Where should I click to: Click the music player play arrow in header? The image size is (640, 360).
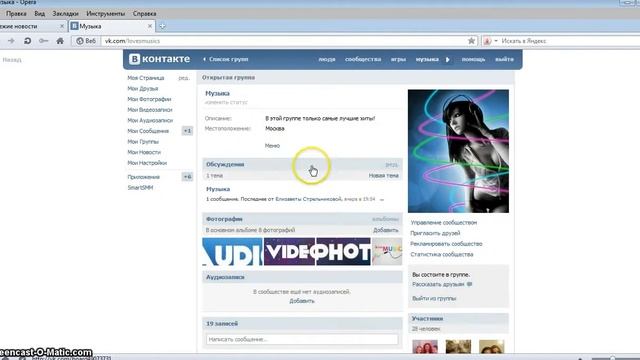[x=448, y=60]
